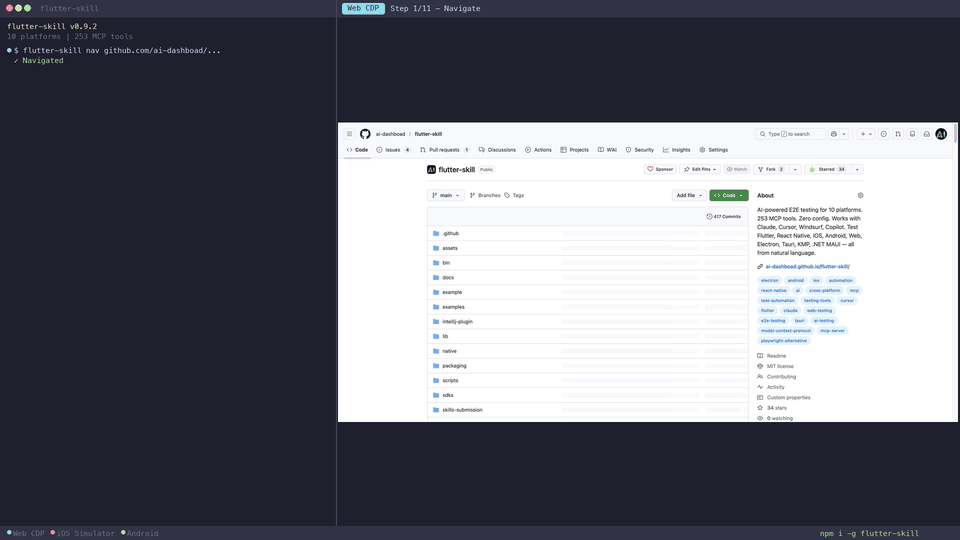Toggle the Starred button
Viewport: 960px width, 540px height.
[827, 169]
